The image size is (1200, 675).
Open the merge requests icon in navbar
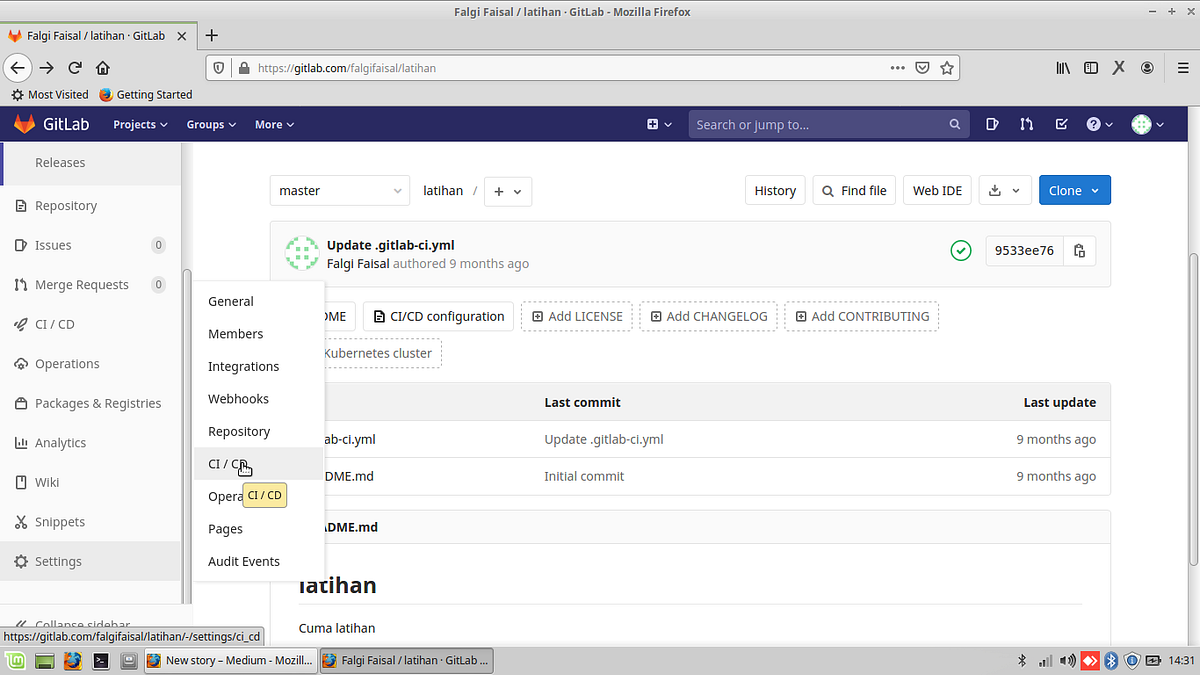click(x=1026, y=123)
